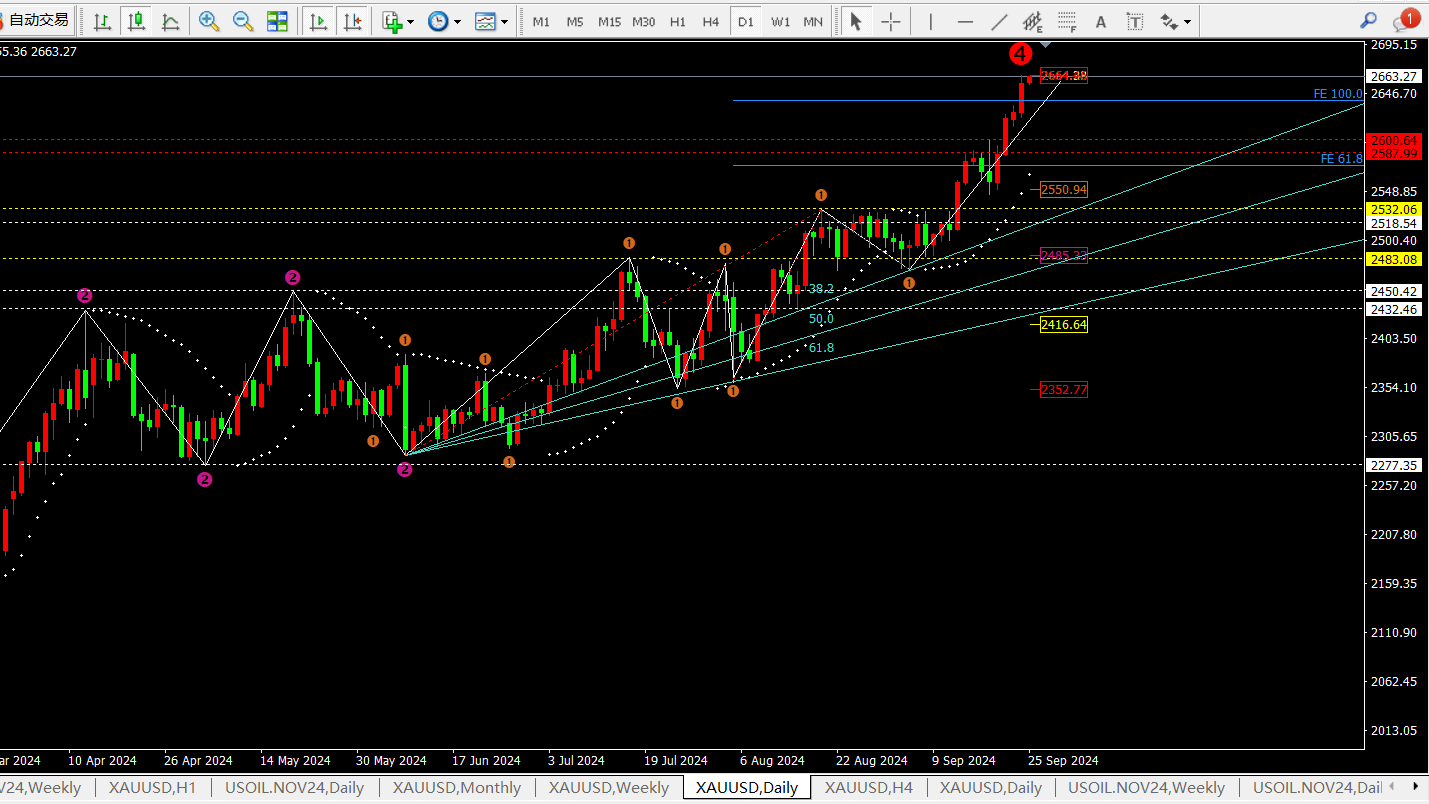Viewport: 1429px width, 804px height.
Task: Select the FE 61.8 Fibonacci level
Action: [x=1341, y=159]
